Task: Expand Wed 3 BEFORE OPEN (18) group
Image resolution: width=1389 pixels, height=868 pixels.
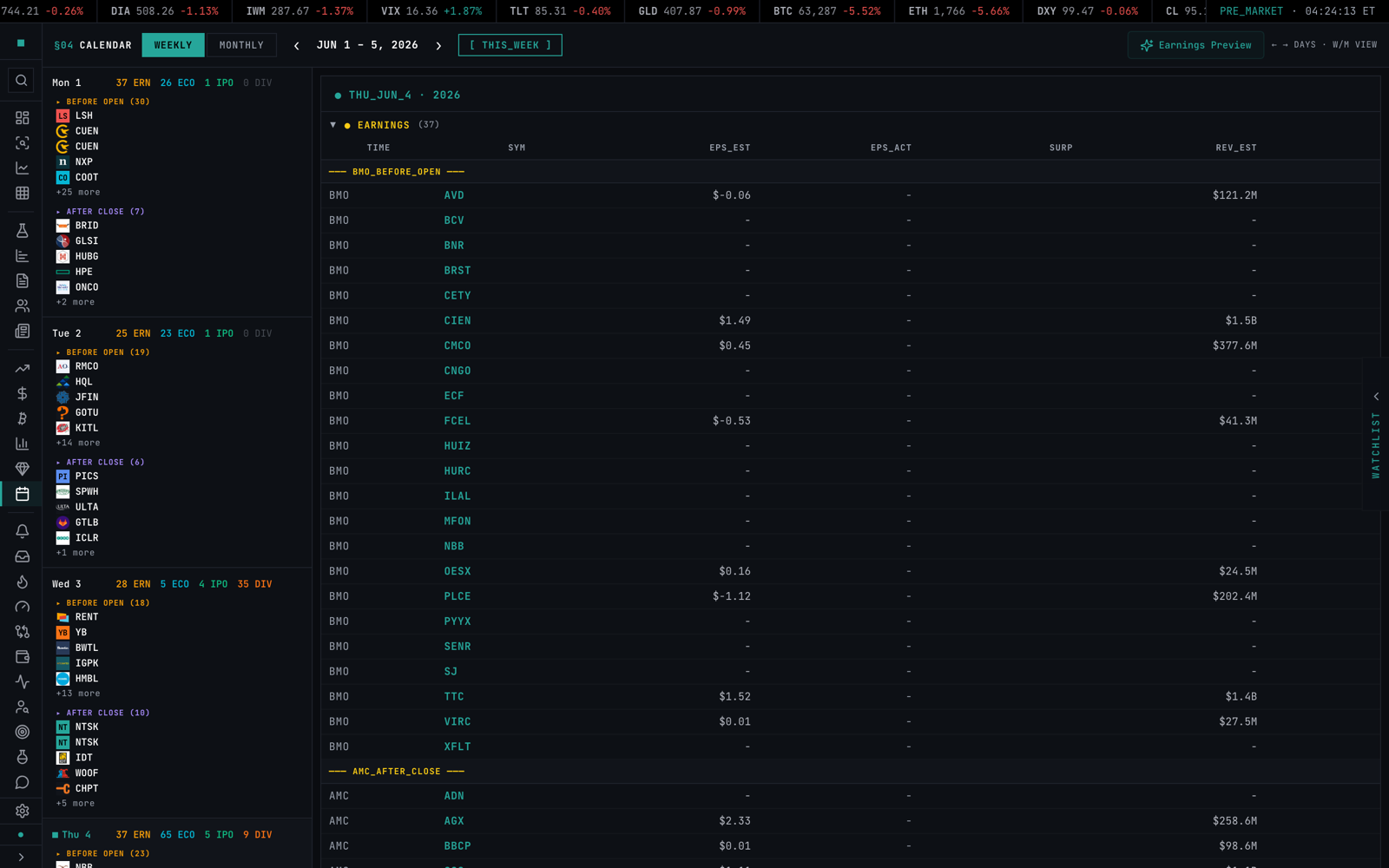Action: click(102, 603)
